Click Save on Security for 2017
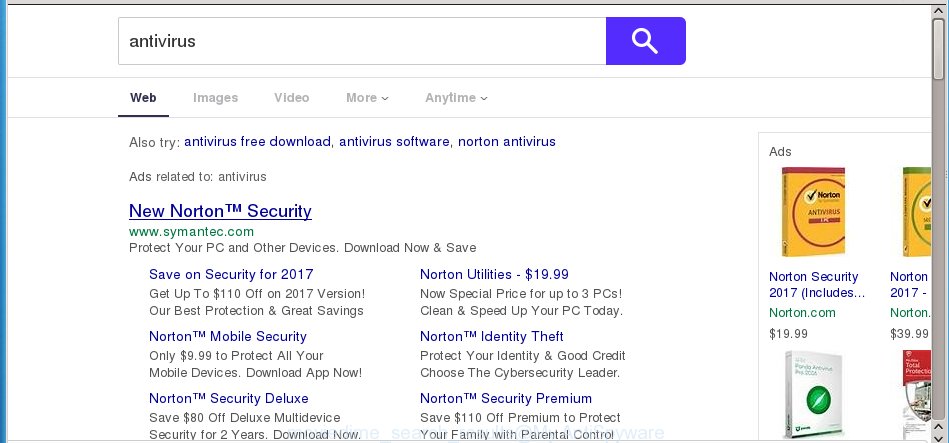949x443 pixels. (x=231, y=274)
